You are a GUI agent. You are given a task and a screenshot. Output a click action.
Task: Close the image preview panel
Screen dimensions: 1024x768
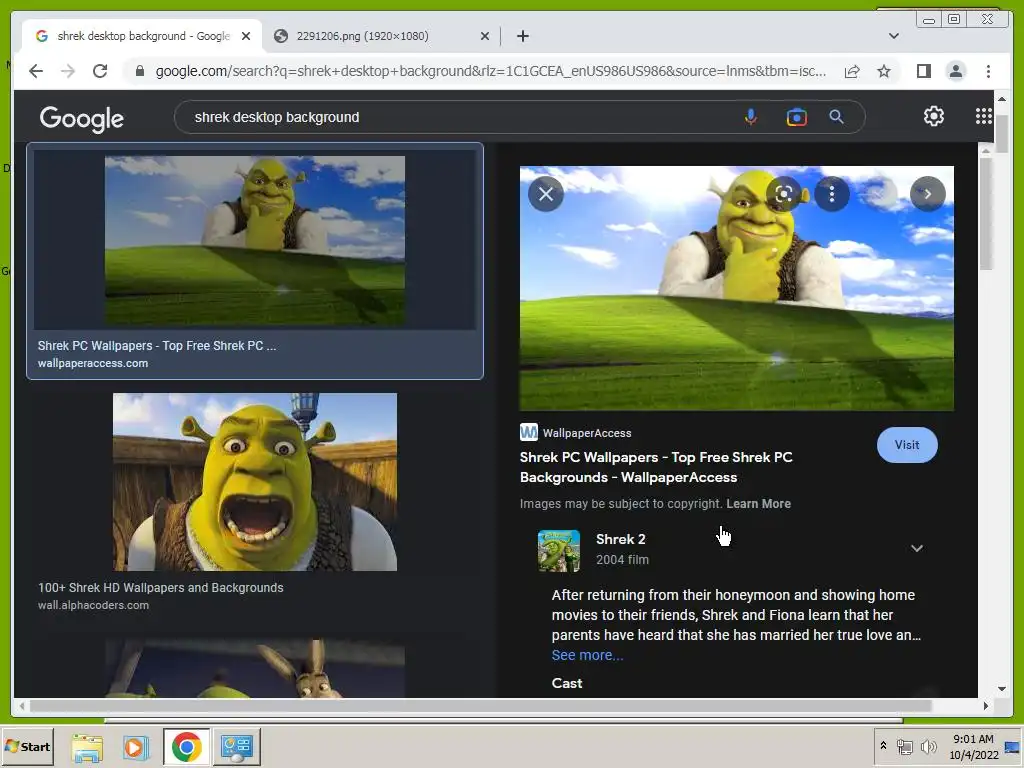pyautogui.click(x=546, y=194)
